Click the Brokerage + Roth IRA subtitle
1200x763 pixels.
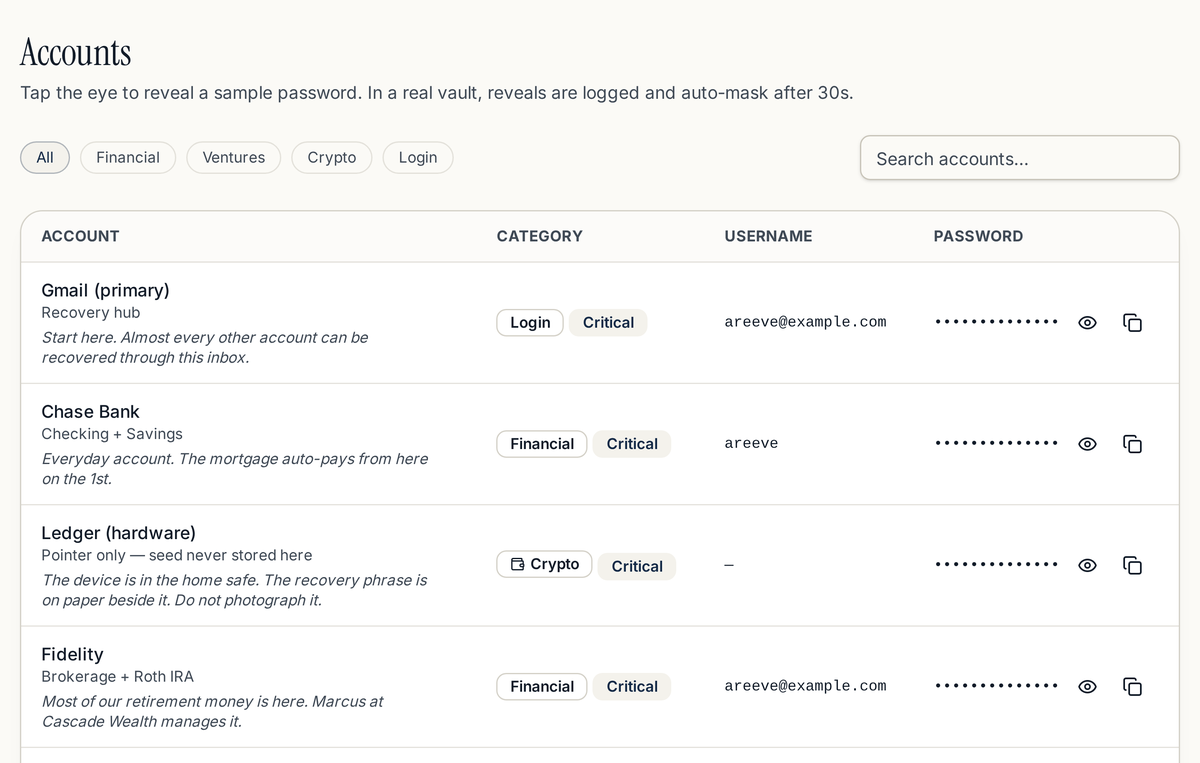tap(117, 677)
